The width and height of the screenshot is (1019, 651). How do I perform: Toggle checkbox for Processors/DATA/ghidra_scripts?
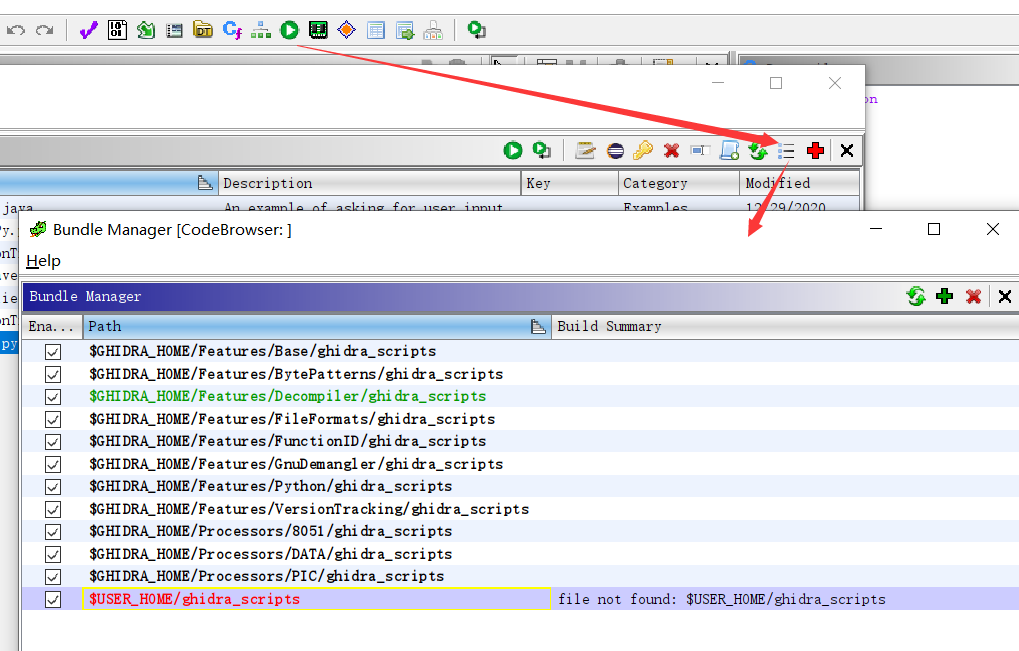[53, 554]
